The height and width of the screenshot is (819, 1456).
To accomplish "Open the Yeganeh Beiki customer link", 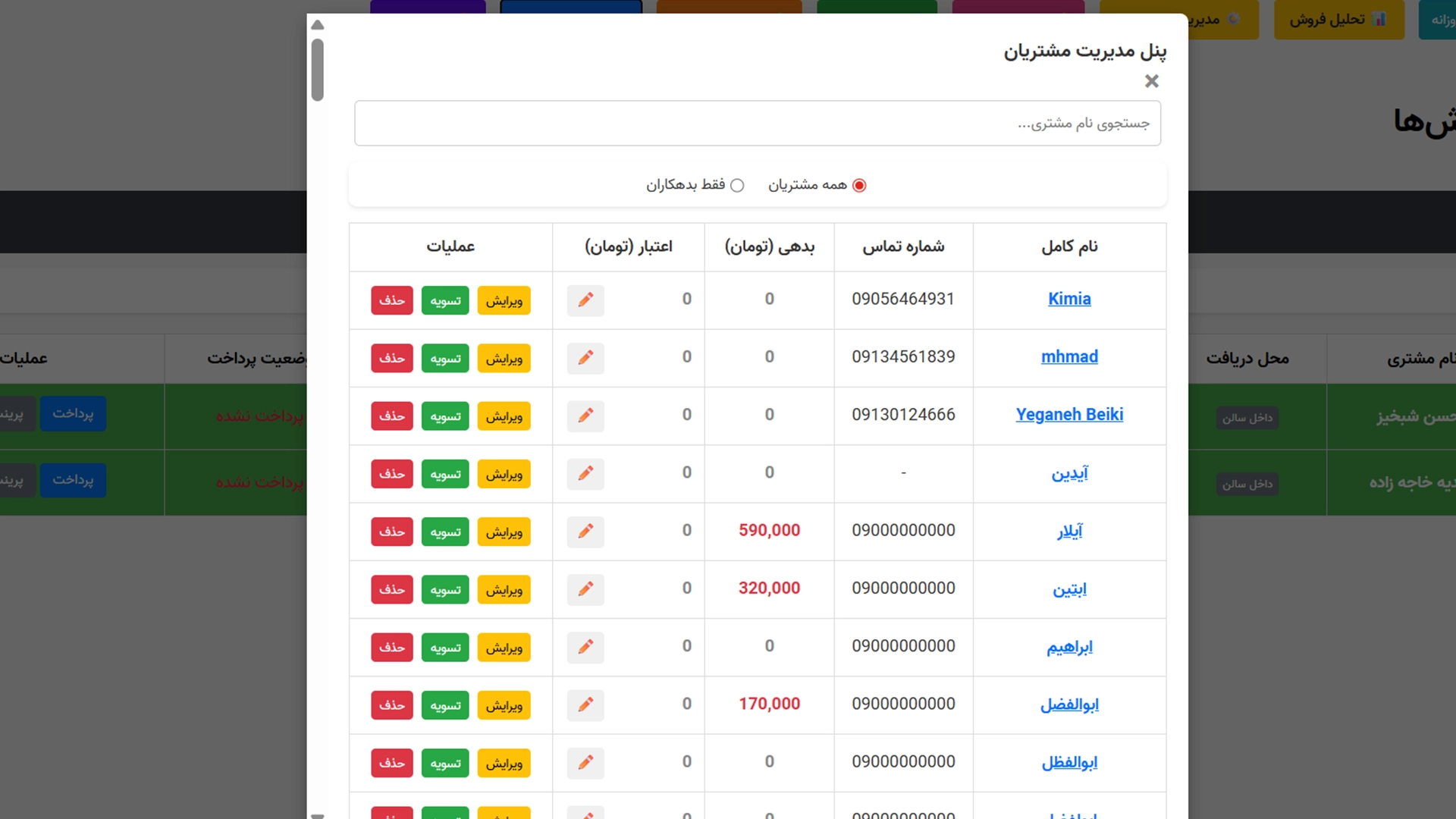I will [x=1069, y=415].
